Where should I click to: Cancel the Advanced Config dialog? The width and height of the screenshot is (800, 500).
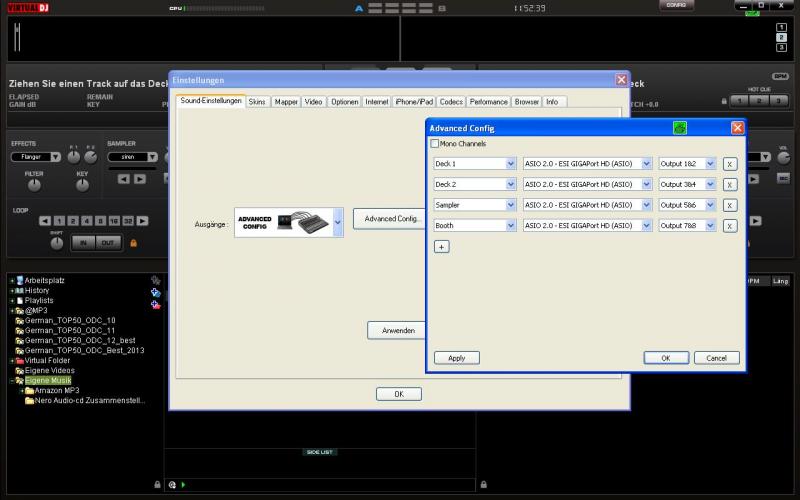click(716, 358)
